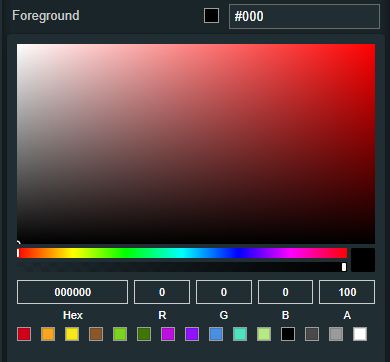Click the A alpha field showing 100
This screenshot has height=362, width=390.
347,292
